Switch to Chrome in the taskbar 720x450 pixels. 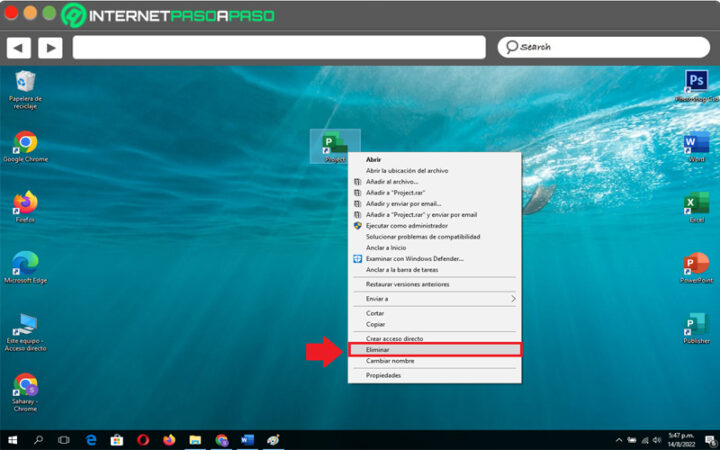(222, 440)
